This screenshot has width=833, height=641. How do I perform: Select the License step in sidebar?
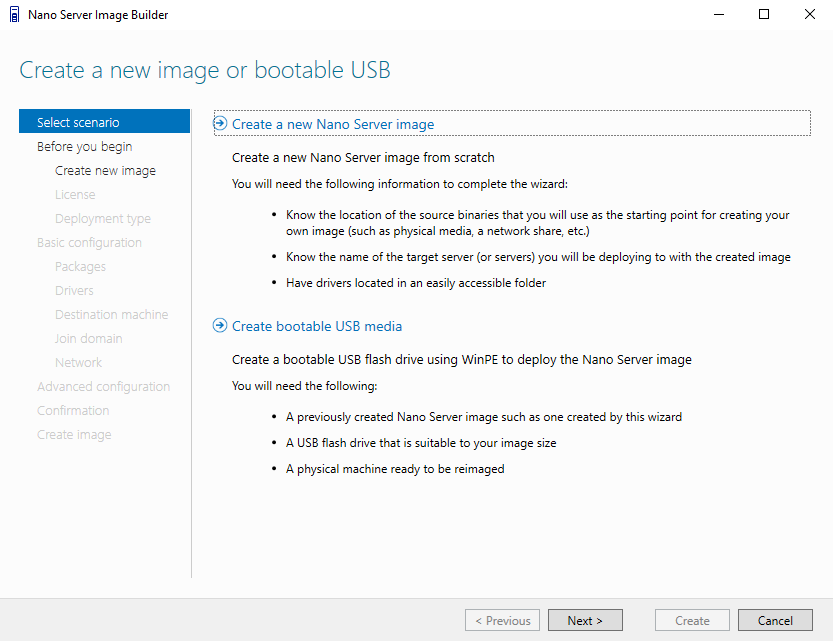(75, 194)
